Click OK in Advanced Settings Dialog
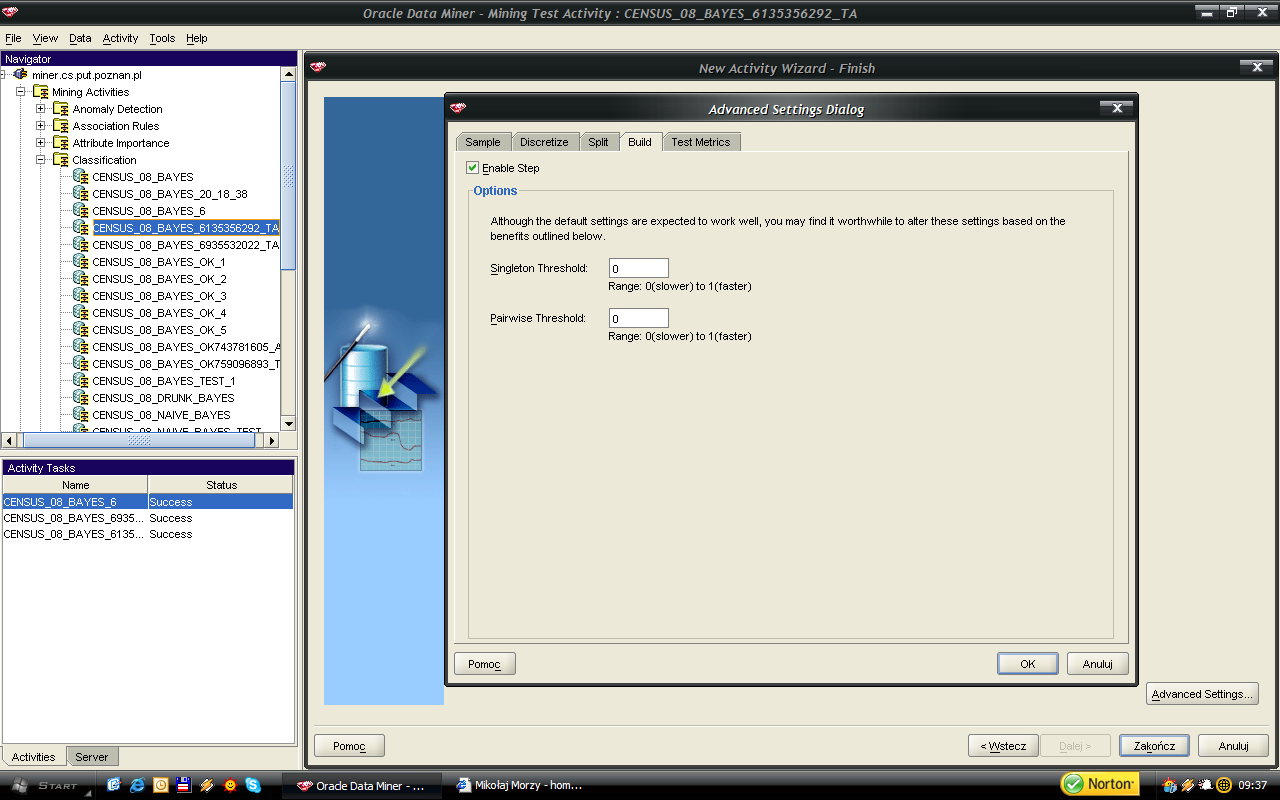The height and width of the screenshot is (800, 1280). click(1028, 663)
